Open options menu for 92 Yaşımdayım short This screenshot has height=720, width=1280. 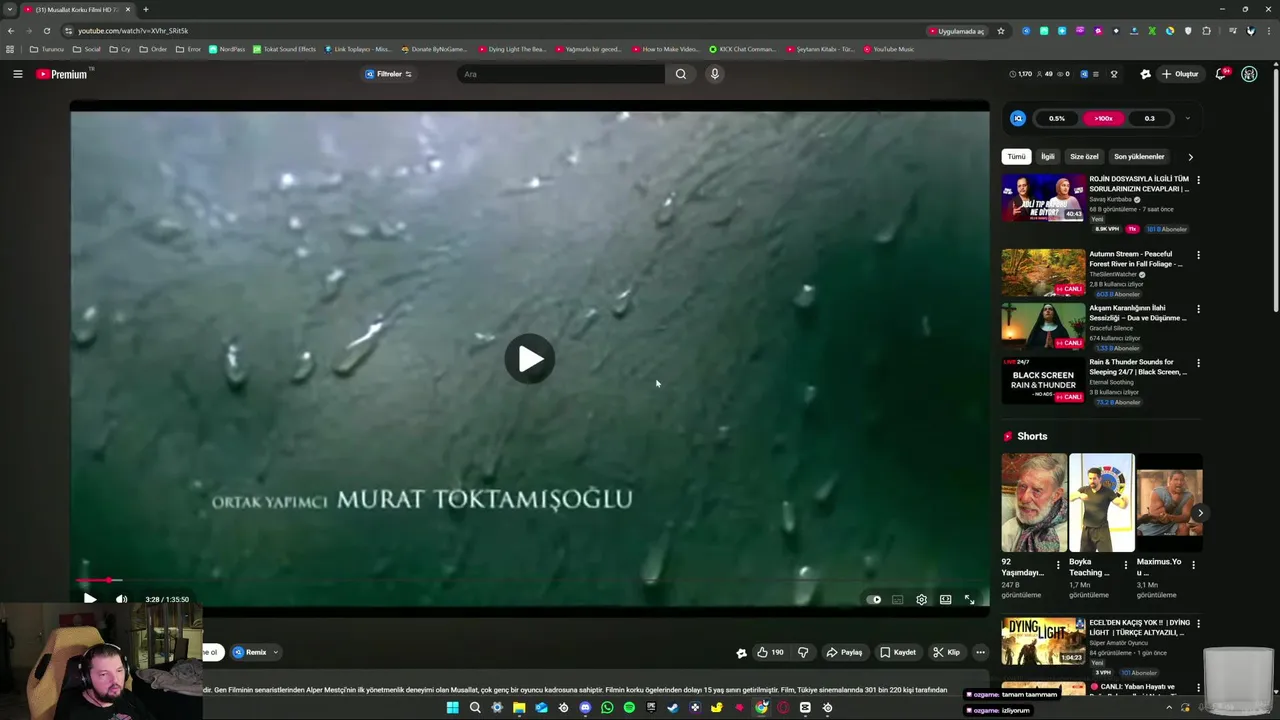(1058, 564)
